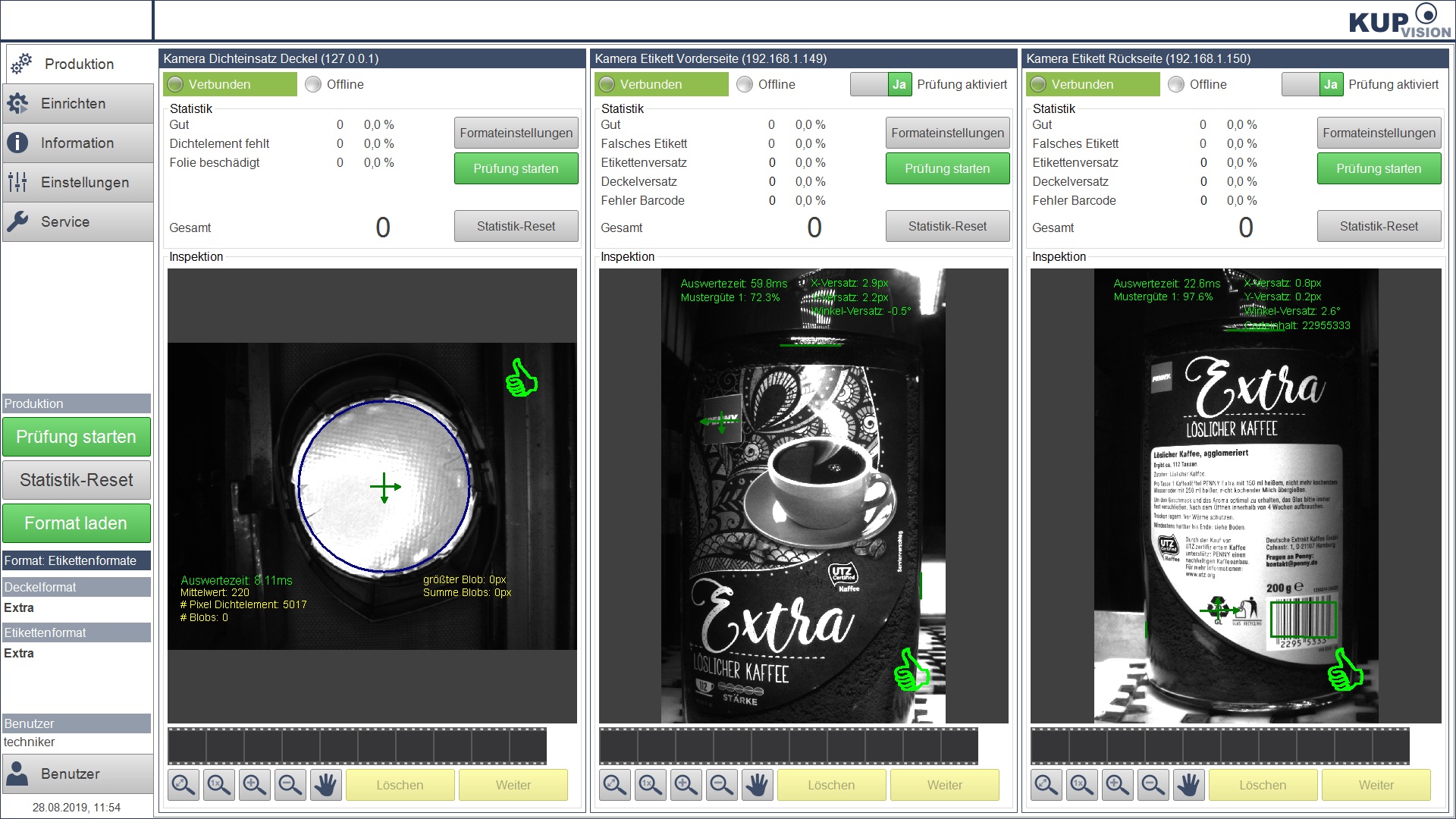Open the Information menu in the sidebar
Viewport: 1456px width, 819px height.
pos(77,143)
